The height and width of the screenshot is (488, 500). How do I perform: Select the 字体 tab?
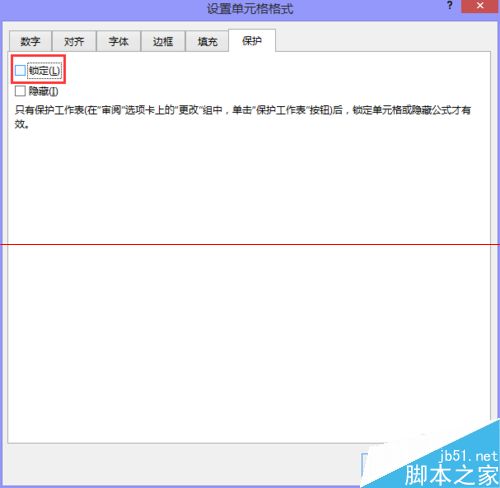(119, 41)
